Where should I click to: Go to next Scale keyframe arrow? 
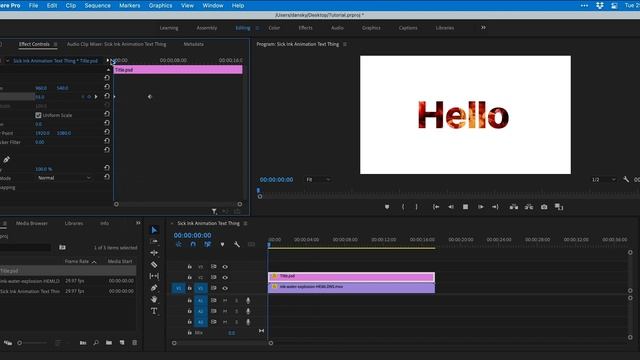[x=96, y=97]
